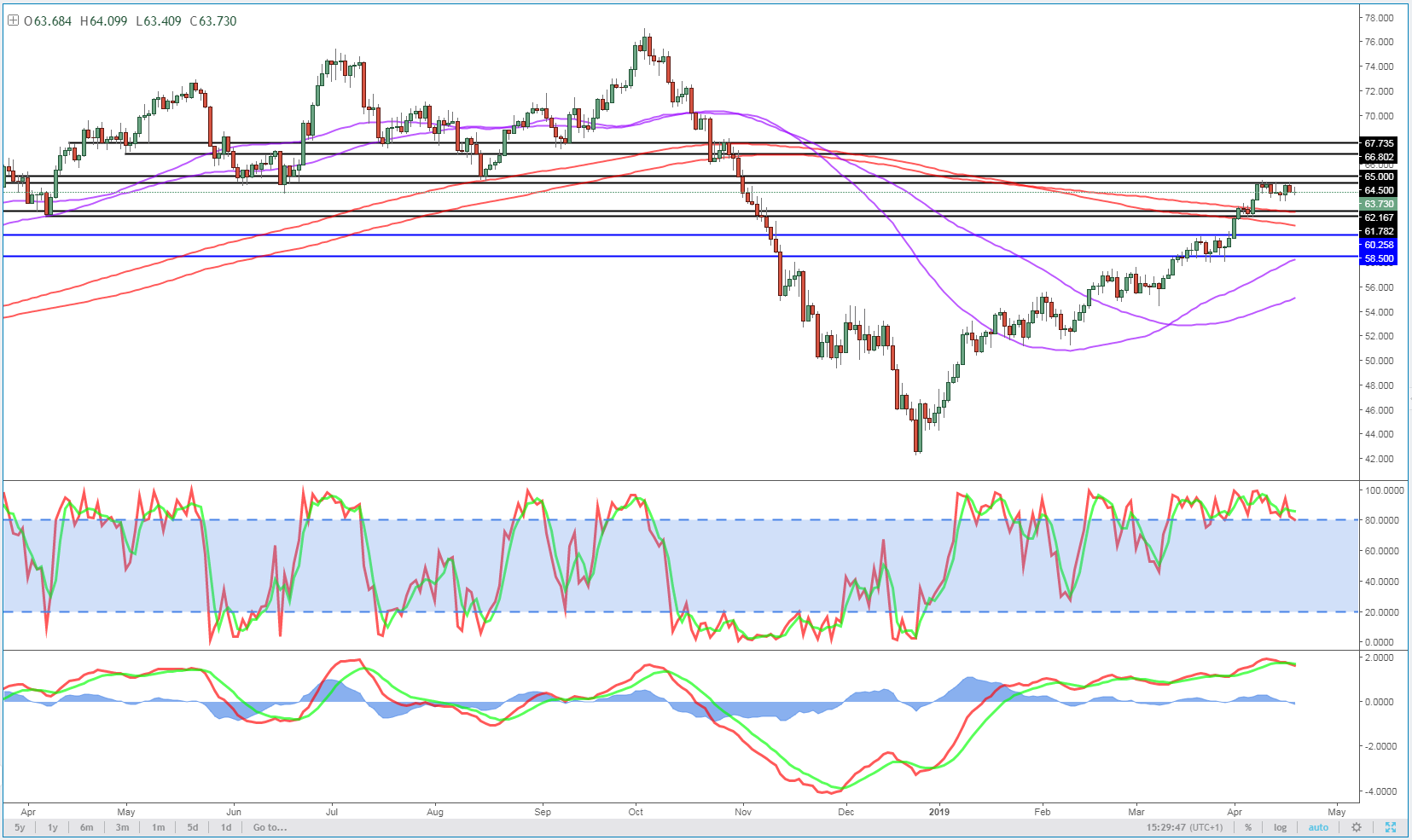Image resolution: width=1412 pixels, height=840 pixels.
Task: Open chart settings gear icon
Action: click(x=1357, y=827)
